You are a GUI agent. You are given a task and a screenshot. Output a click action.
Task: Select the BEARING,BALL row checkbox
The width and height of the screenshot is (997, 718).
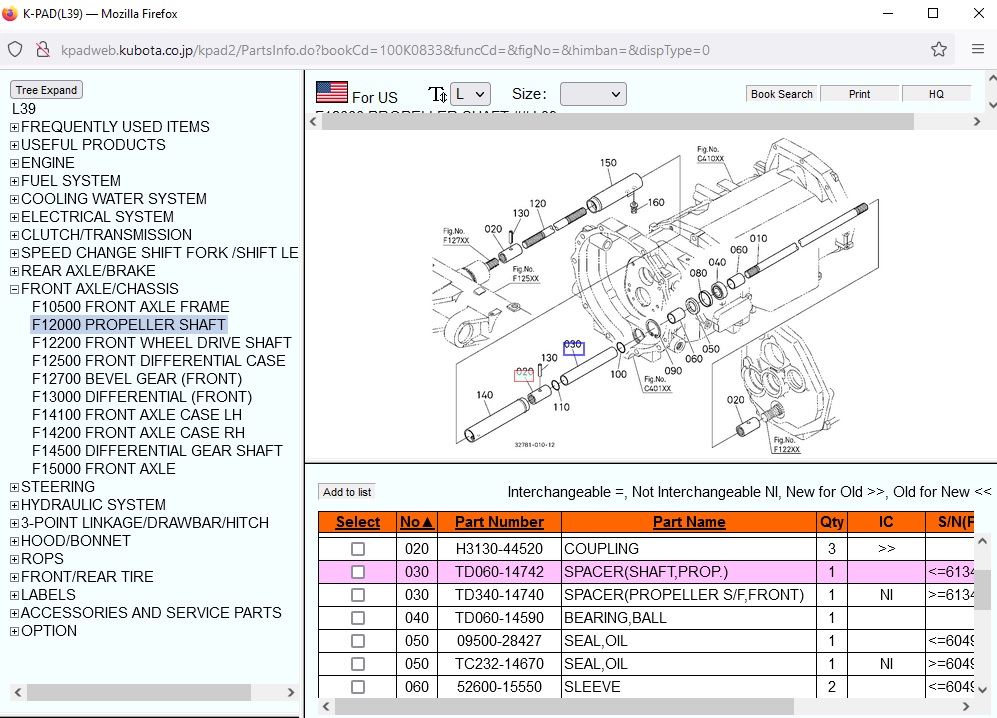coord(358,618)
